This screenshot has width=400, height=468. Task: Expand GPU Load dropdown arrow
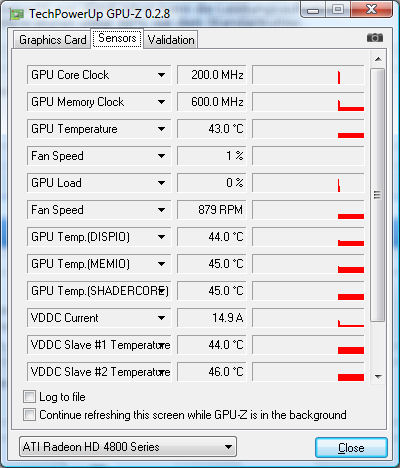pyautogui.click(x=161, y=183)
